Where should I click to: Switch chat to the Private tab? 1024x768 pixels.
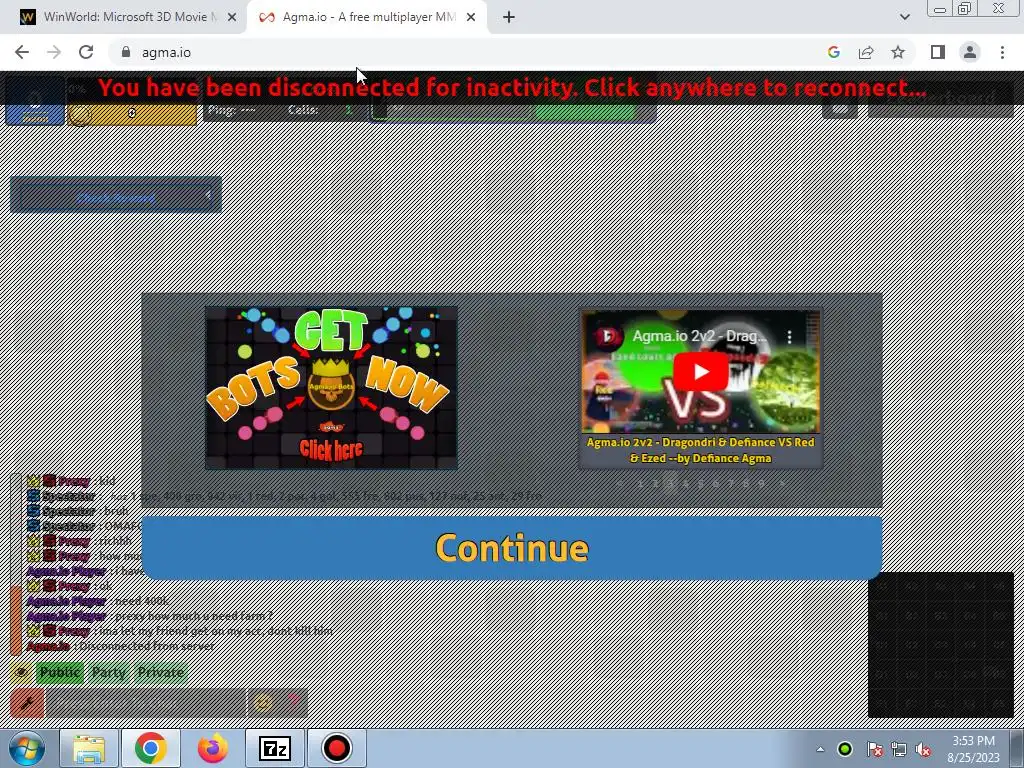point(160,672)
